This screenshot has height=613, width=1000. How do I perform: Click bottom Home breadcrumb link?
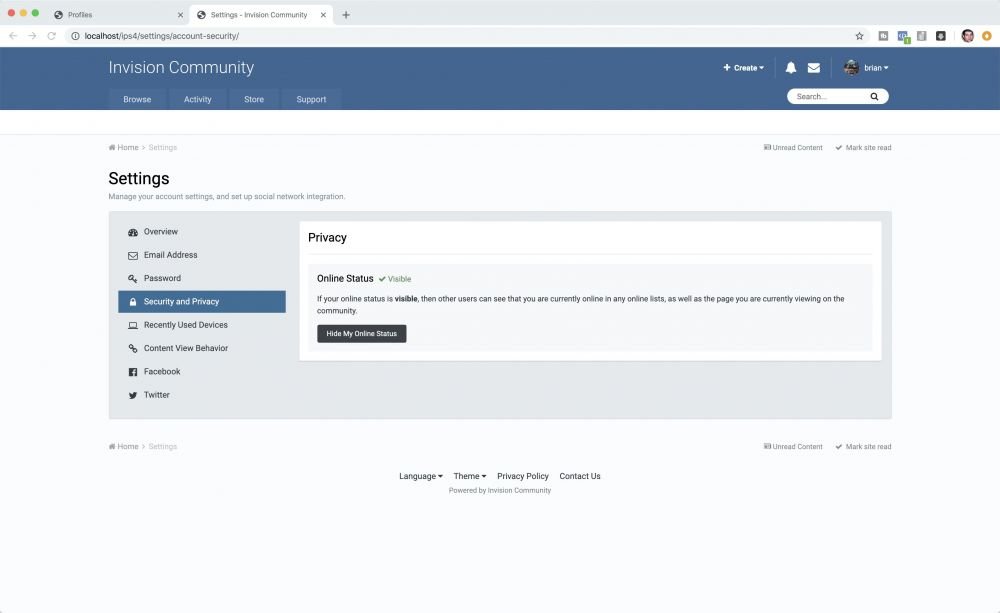(x=124, y=447)
